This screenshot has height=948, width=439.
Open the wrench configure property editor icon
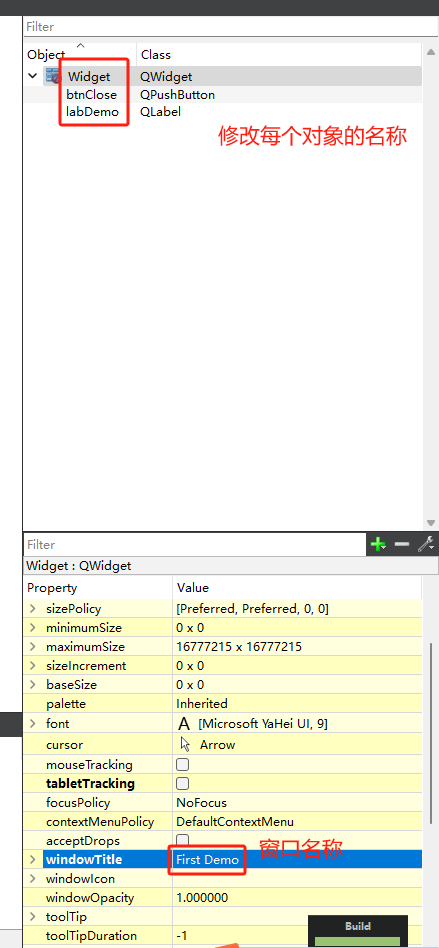pyautogui.click(x=426, y=544)
